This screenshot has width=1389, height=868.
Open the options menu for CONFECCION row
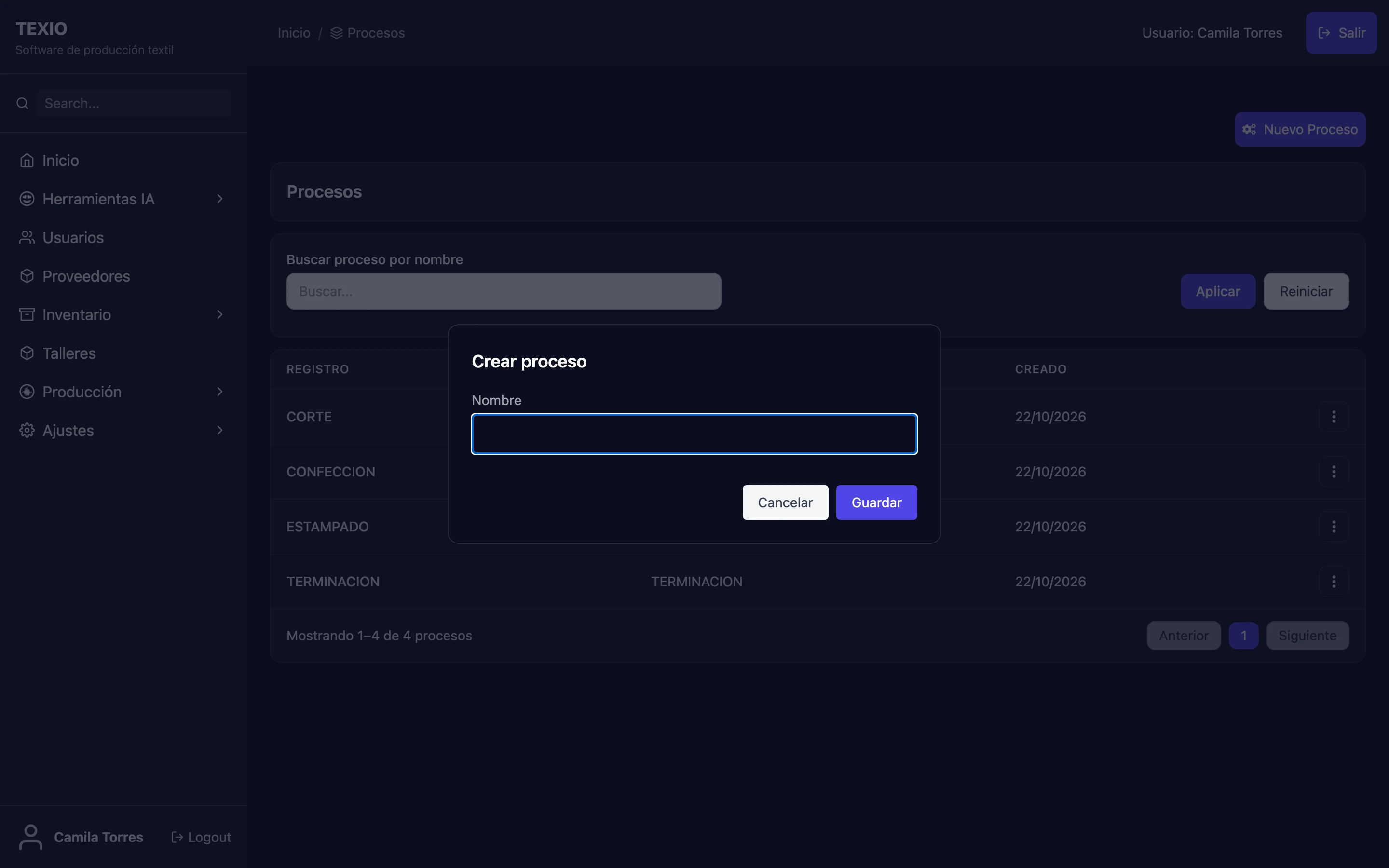[x=1334, y=471]
